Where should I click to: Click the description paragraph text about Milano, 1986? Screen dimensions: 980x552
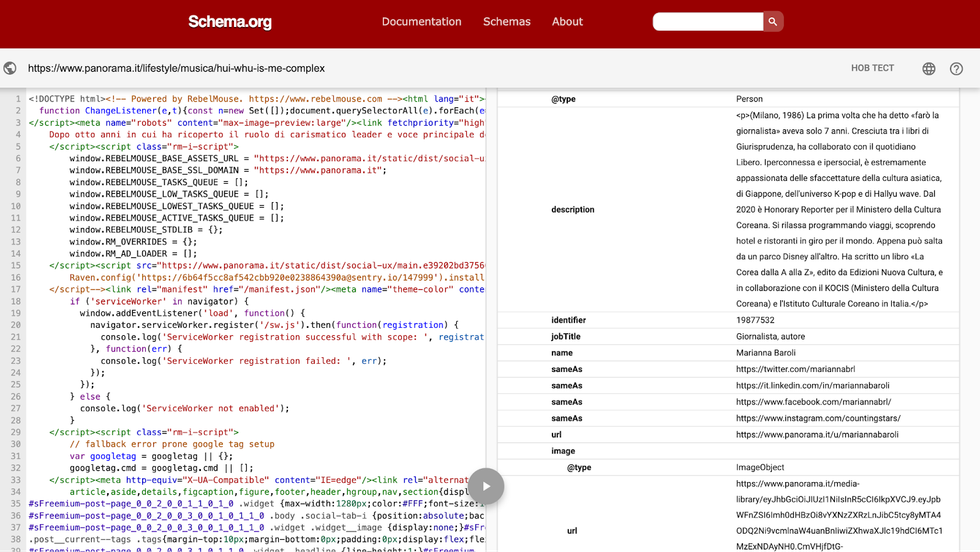pyautogui.click(x=838, y=209)
